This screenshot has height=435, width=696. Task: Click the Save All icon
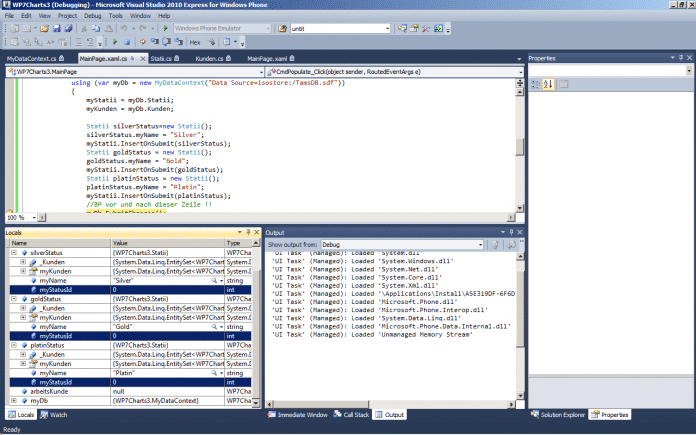pyautogui.click(x=68, y=28)
